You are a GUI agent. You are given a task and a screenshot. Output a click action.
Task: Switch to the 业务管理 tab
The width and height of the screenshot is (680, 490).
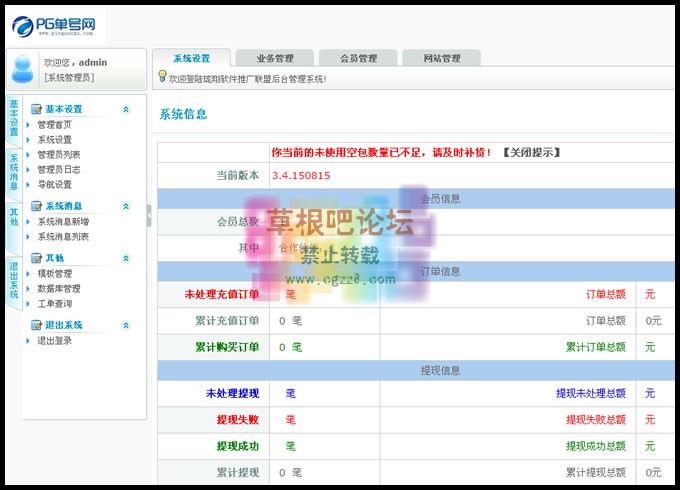(x=275, y=58)
